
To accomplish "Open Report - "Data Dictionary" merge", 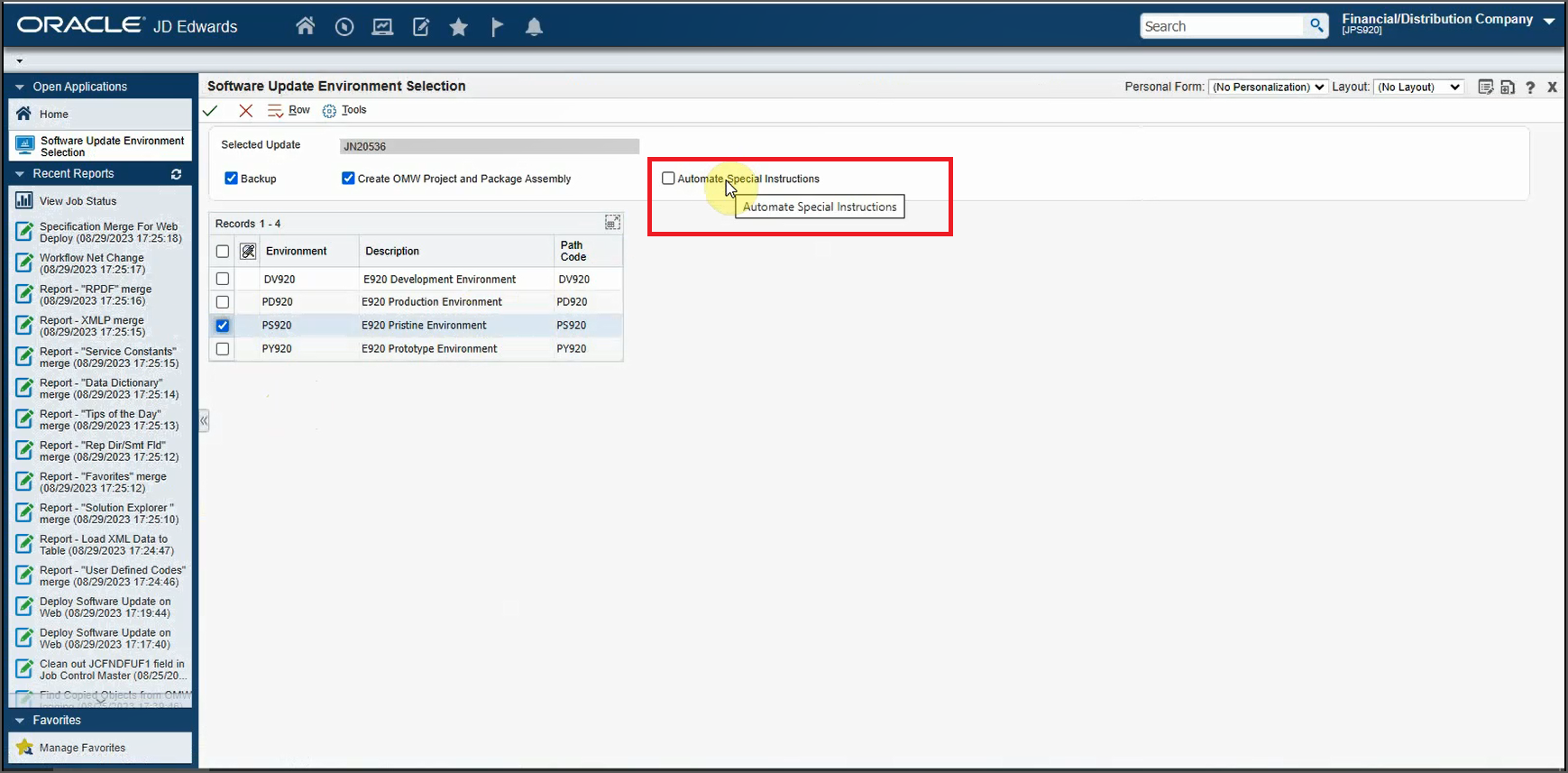I will [x=100, y=389].
